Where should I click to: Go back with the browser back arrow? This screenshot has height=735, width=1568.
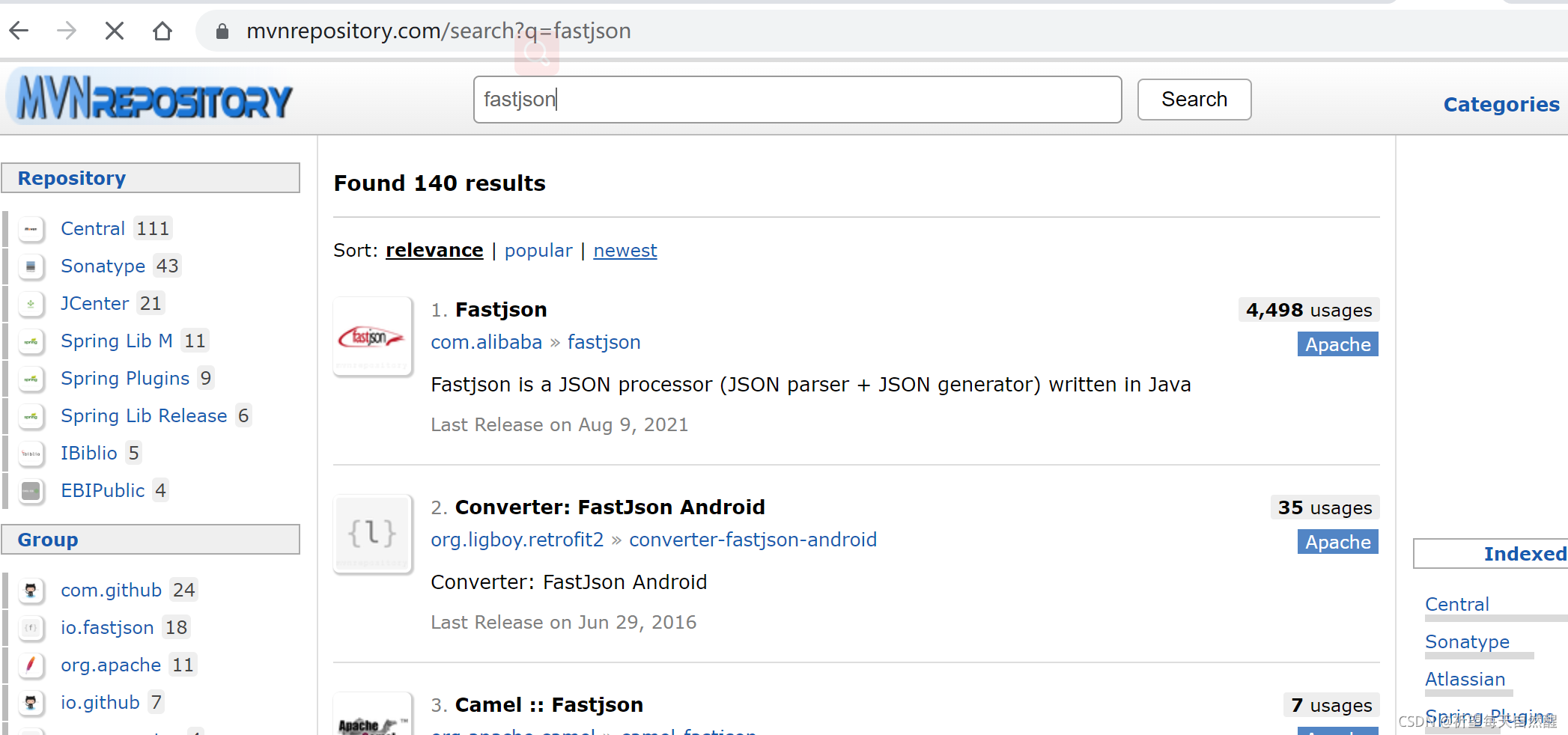point(19,31)
